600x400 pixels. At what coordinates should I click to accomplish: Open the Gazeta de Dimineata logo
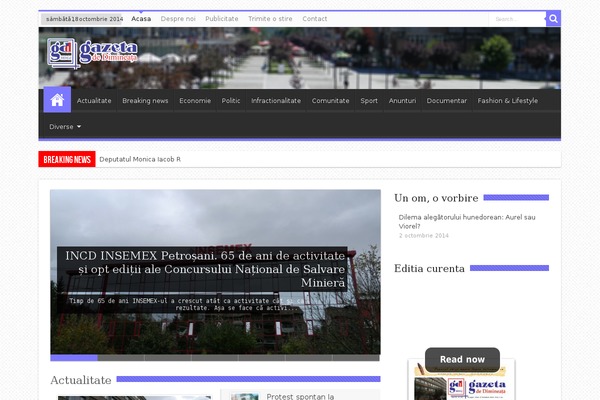click(92, 53)
